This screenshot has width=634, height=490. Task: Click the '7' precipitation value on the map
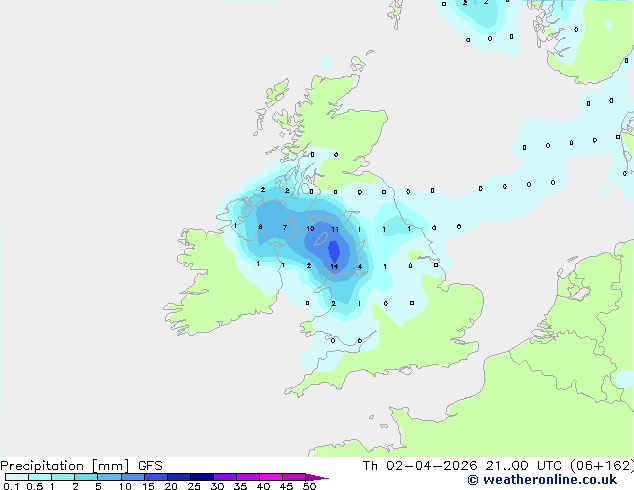click(x=285, y=228)
